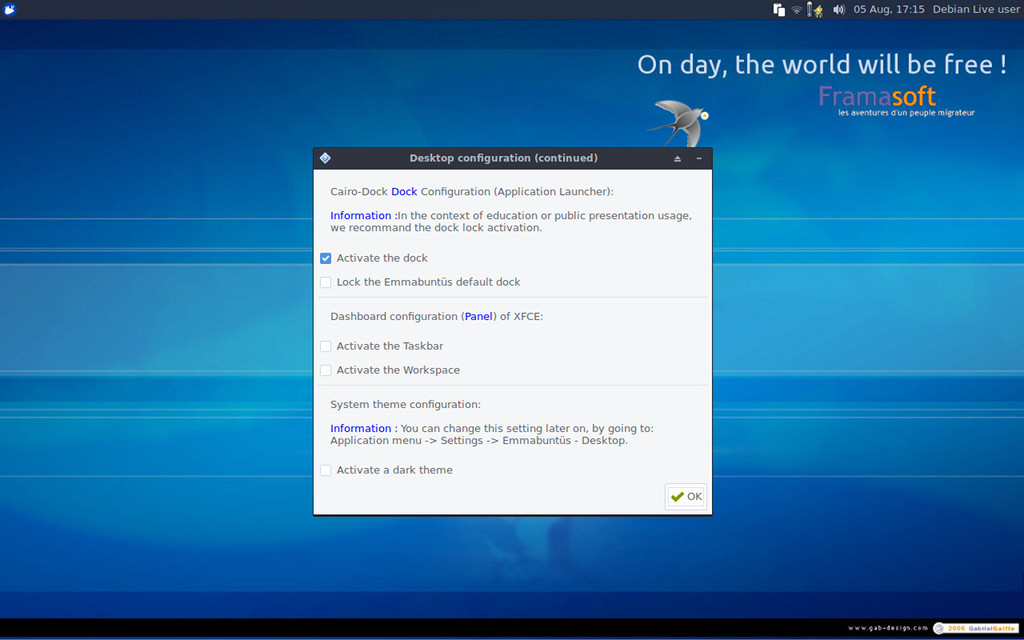Click the System theme configuration heading
This screenshot has height=640, width=1024.
point(406,405)
